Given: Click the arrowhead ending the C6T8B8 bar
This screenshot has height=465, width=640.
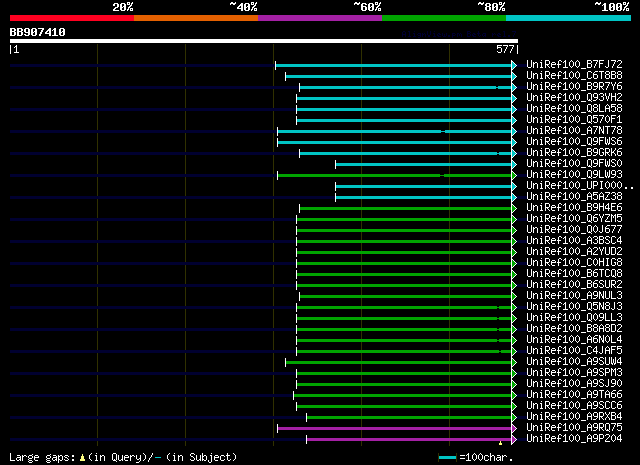Looking at the screenshot, I should 514,76.
